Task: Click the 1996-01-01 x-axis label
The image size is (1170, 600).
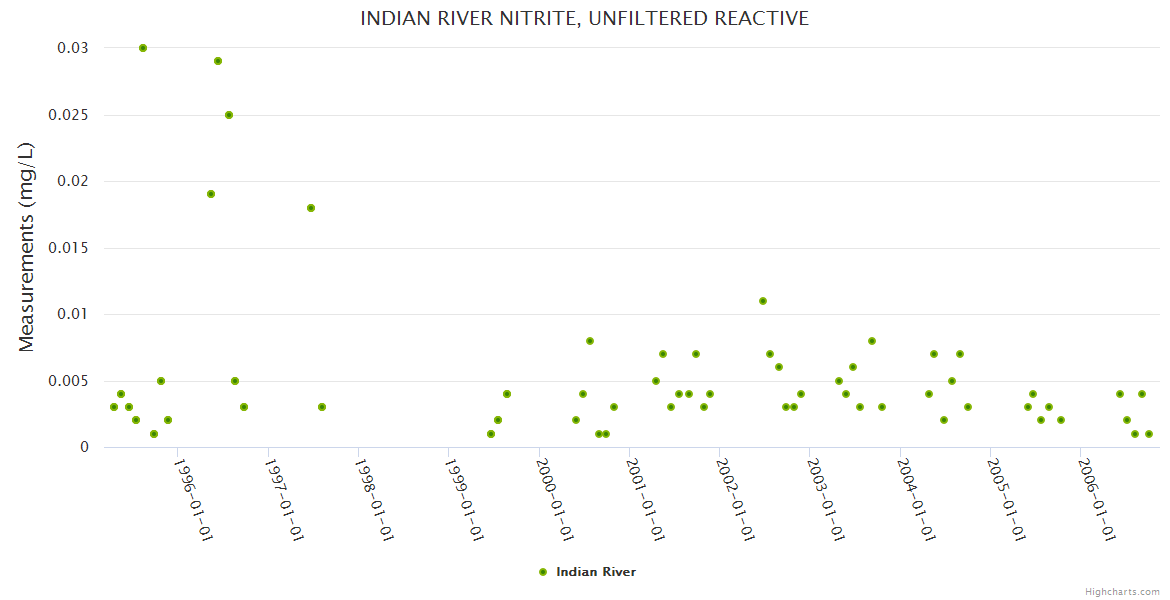Action: point(193,499)
